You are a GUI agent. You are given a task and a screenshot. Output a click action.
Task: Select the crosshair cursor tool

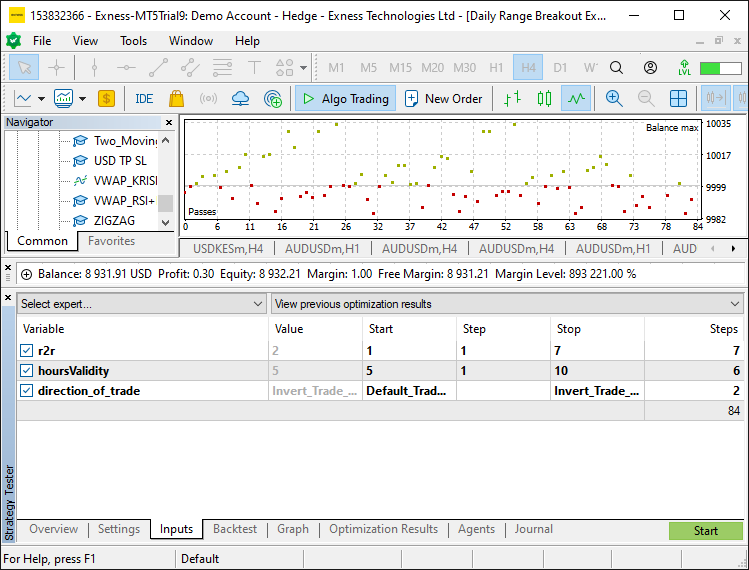click(56, 67)
